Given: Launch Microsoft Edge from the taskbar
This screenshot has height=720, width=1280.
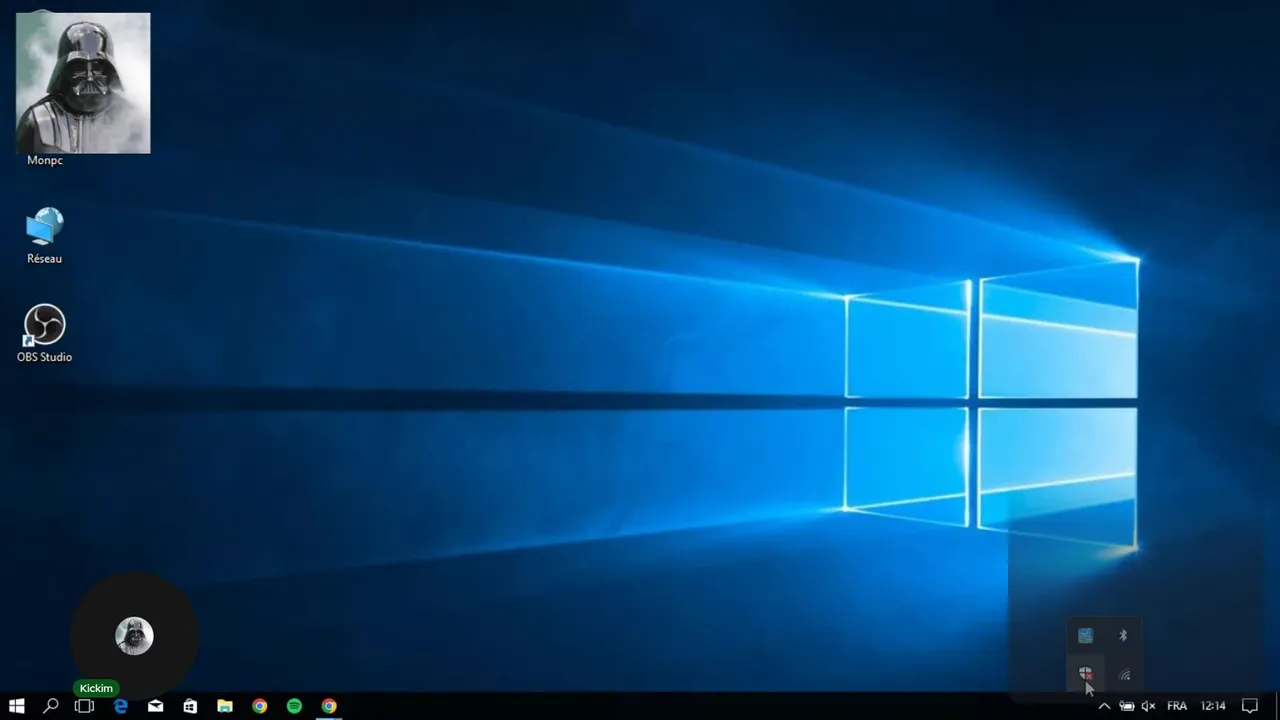Looking at the screenshot, I should coord(121,706).
